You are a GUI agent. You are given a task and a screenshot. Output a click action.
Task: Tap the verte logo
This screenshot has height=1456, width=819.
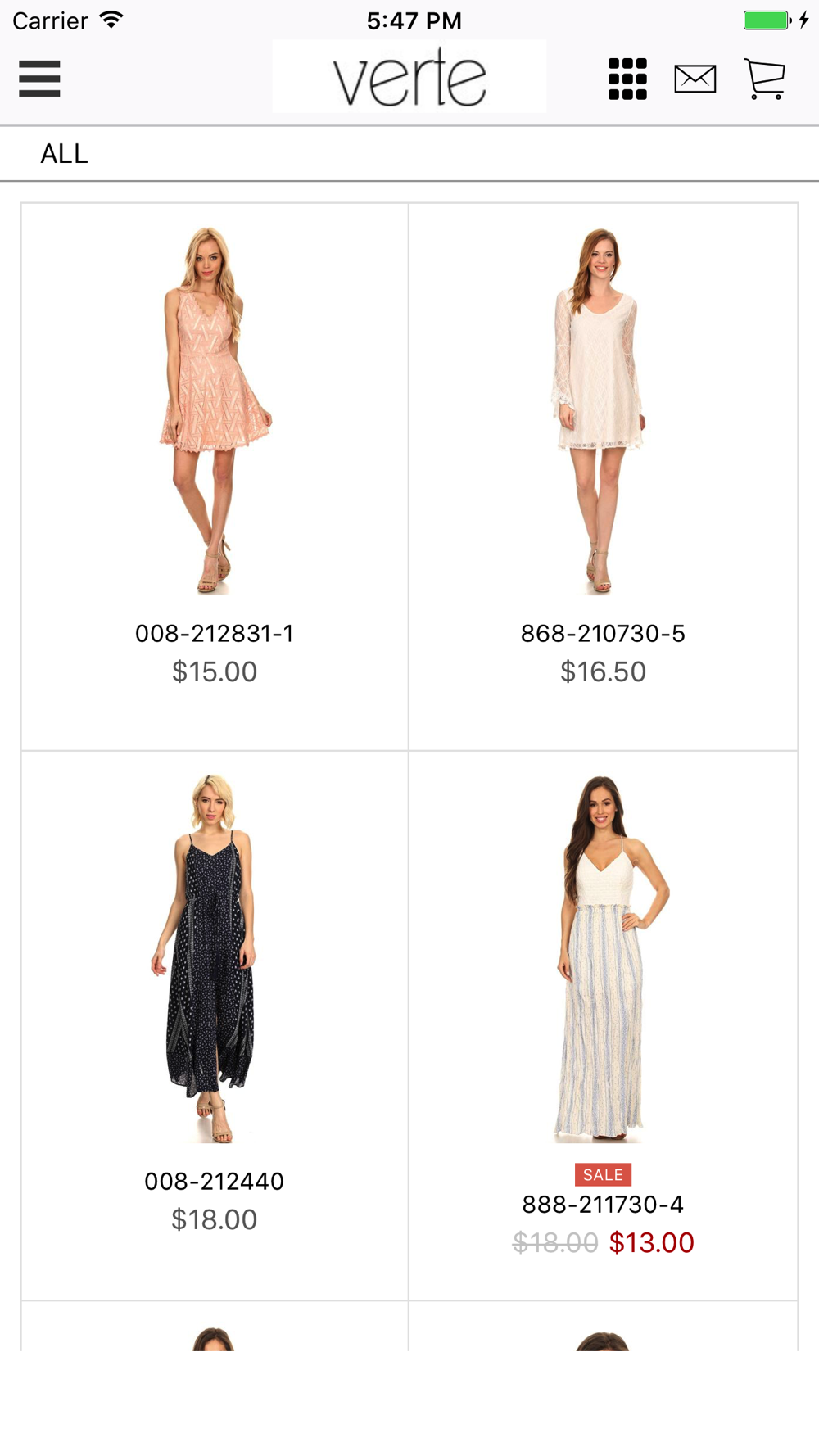coord(409,76)
